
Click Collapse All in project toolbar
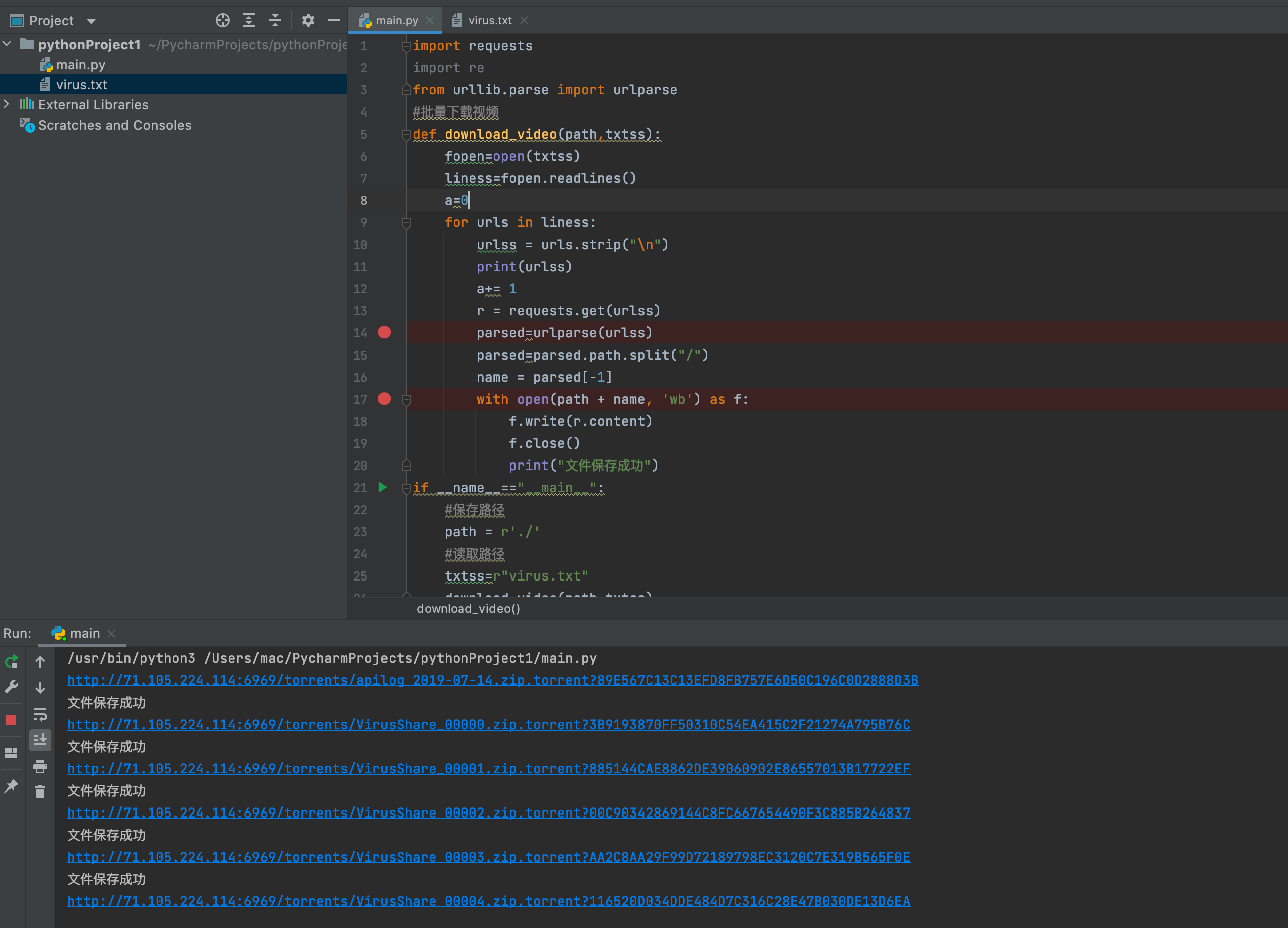click(275, 21)
